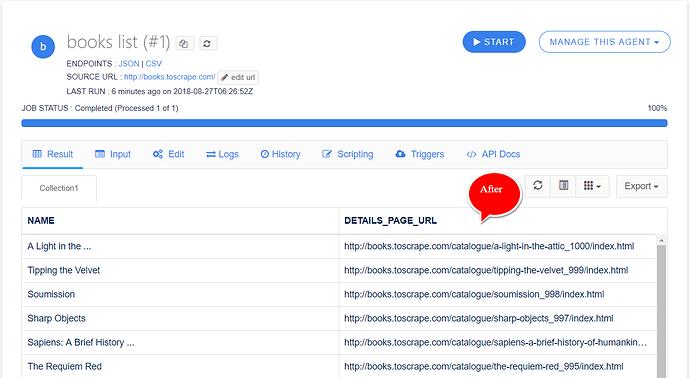Click the copy agent icon beside books list title

tap(184, 43)
